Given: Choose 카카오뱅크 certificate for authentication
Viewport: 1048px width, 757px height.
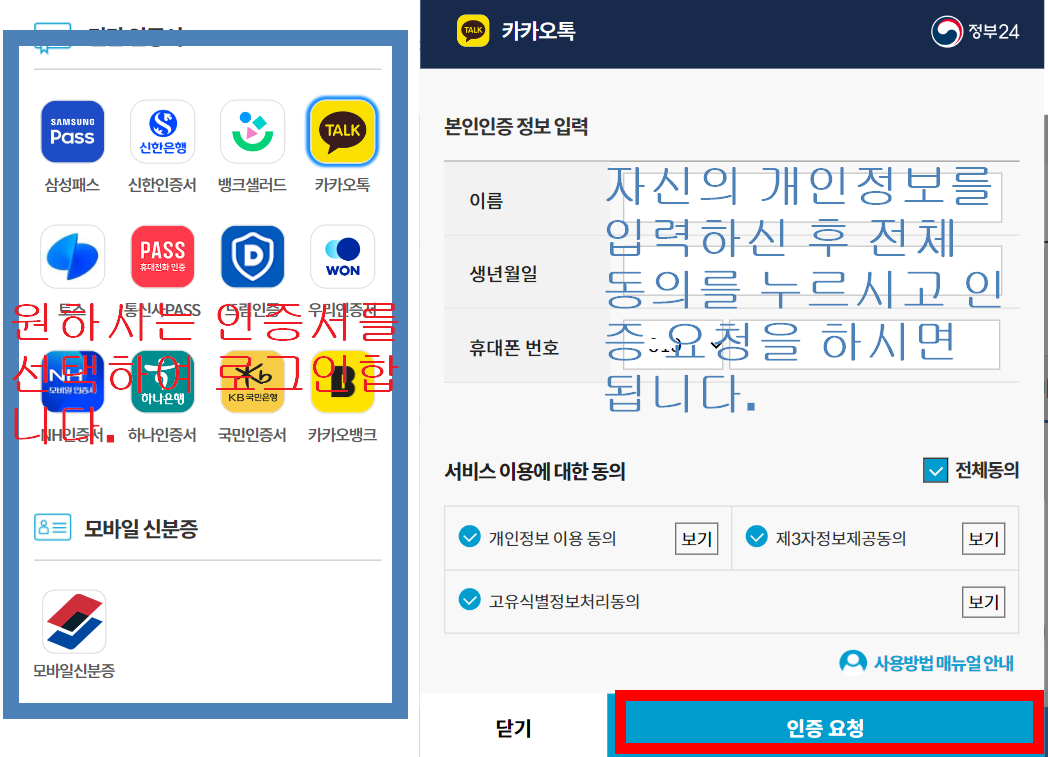Looking at the screenshot, I should [x=342, y=382].
